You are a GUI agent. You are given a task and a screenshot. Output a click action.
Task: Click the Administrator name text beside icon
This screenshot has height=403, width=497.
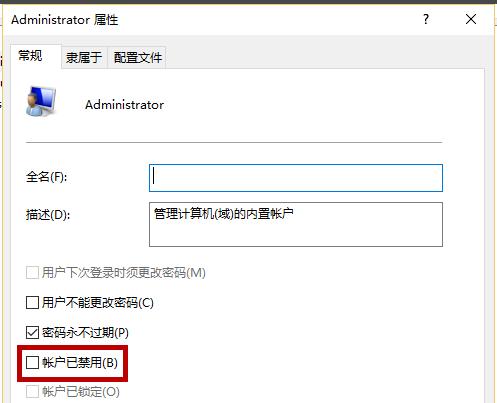(124, 105)
